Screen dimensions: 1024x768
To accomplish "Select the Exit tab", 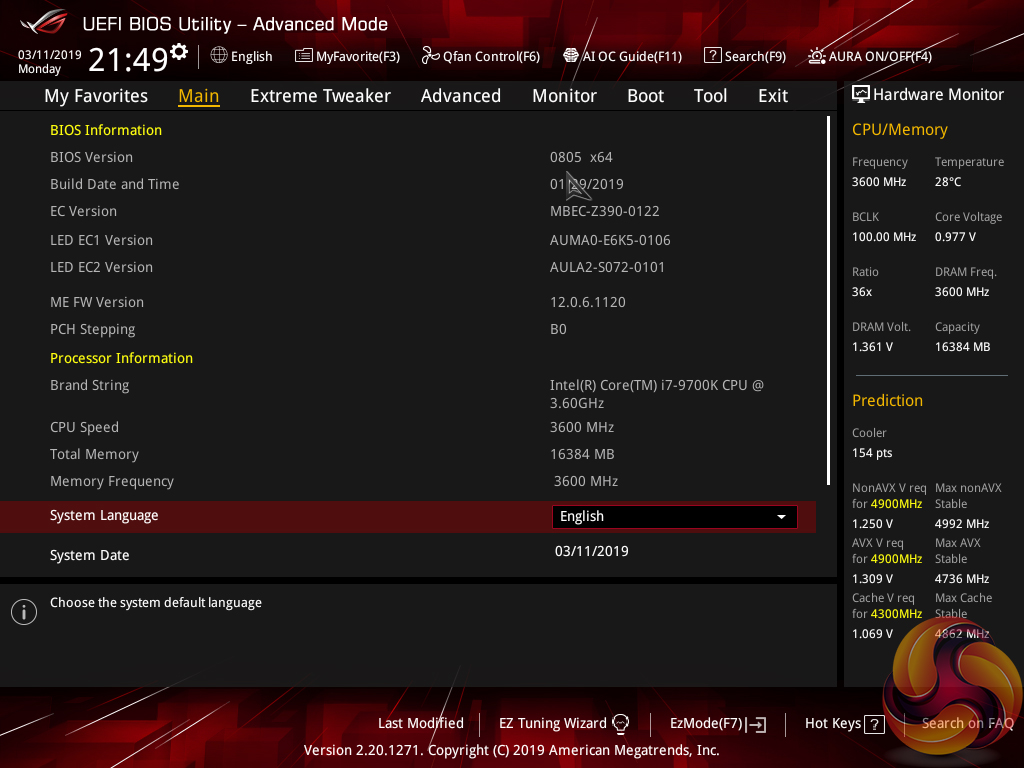I will coord(773,96).
